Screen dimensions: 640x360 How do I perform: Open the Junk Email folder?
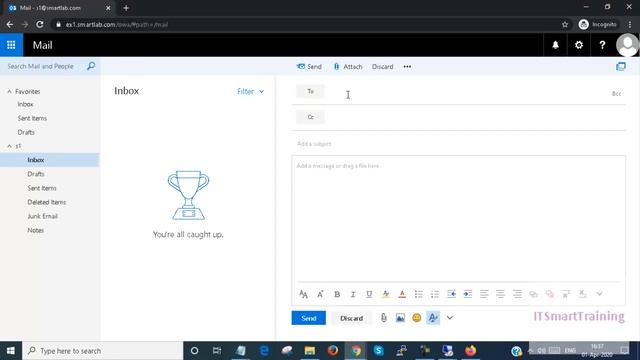point(42,216)
